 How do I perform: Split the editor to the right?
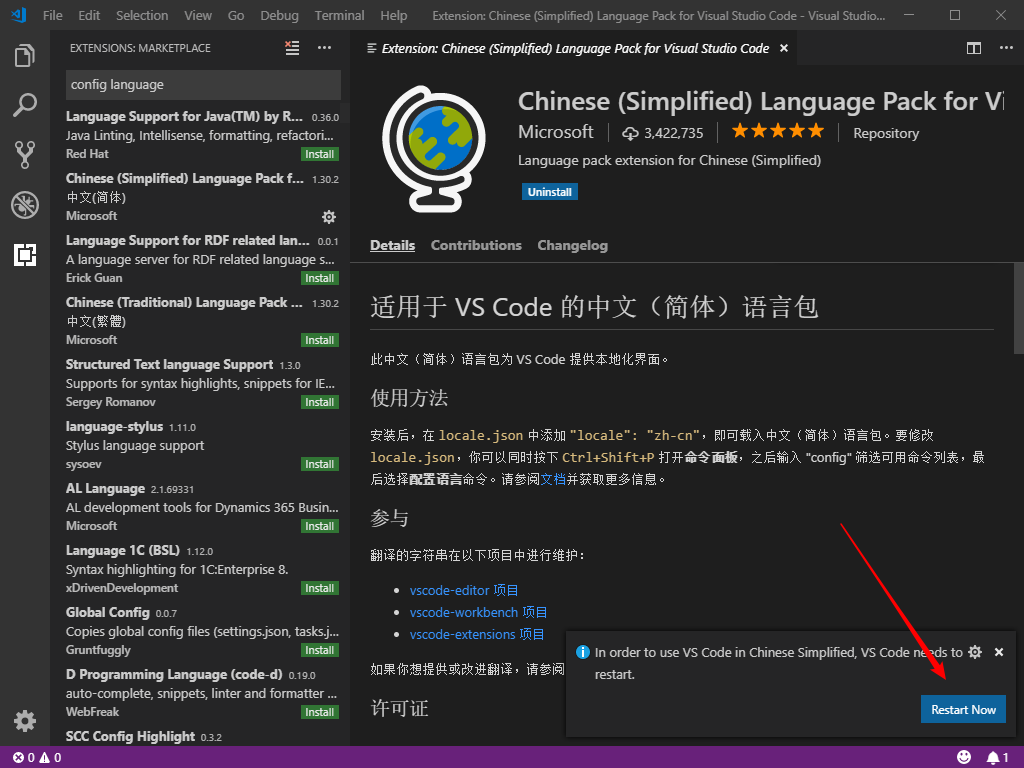coord(974,48)
